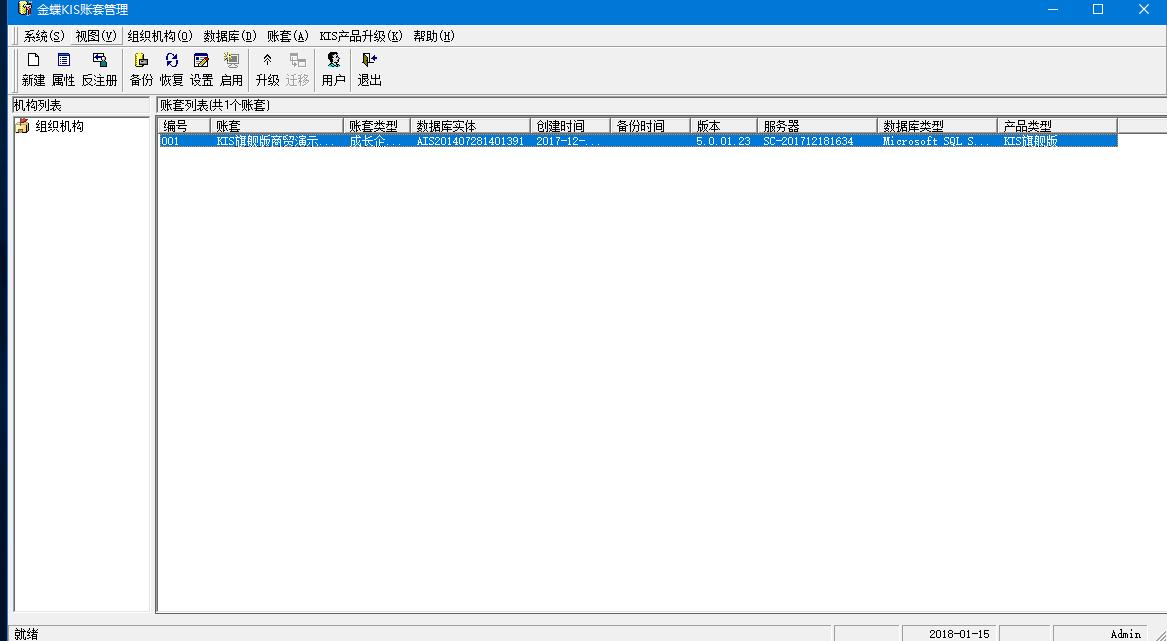Click the 2018-01-15 date in status bar
Screen dimensions: 1167x641
coord(959,634)
